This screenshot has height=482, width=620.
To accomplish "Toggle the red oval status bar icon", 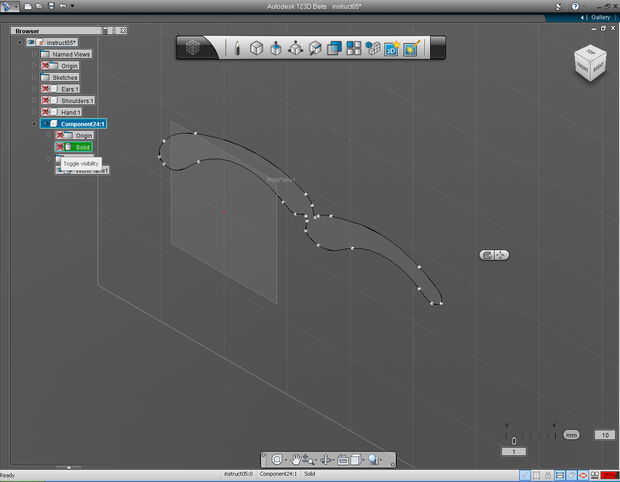I will coord(583,475).
